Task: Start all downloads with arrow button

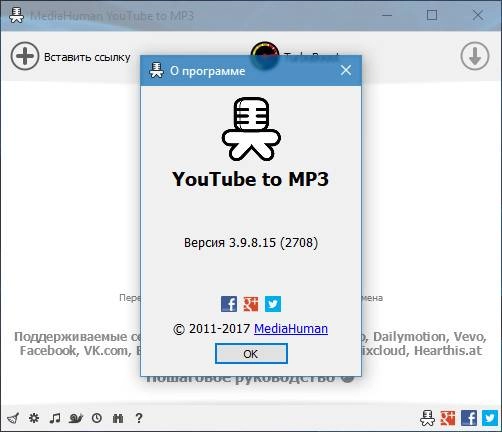Action: click(x=475, y=56)
